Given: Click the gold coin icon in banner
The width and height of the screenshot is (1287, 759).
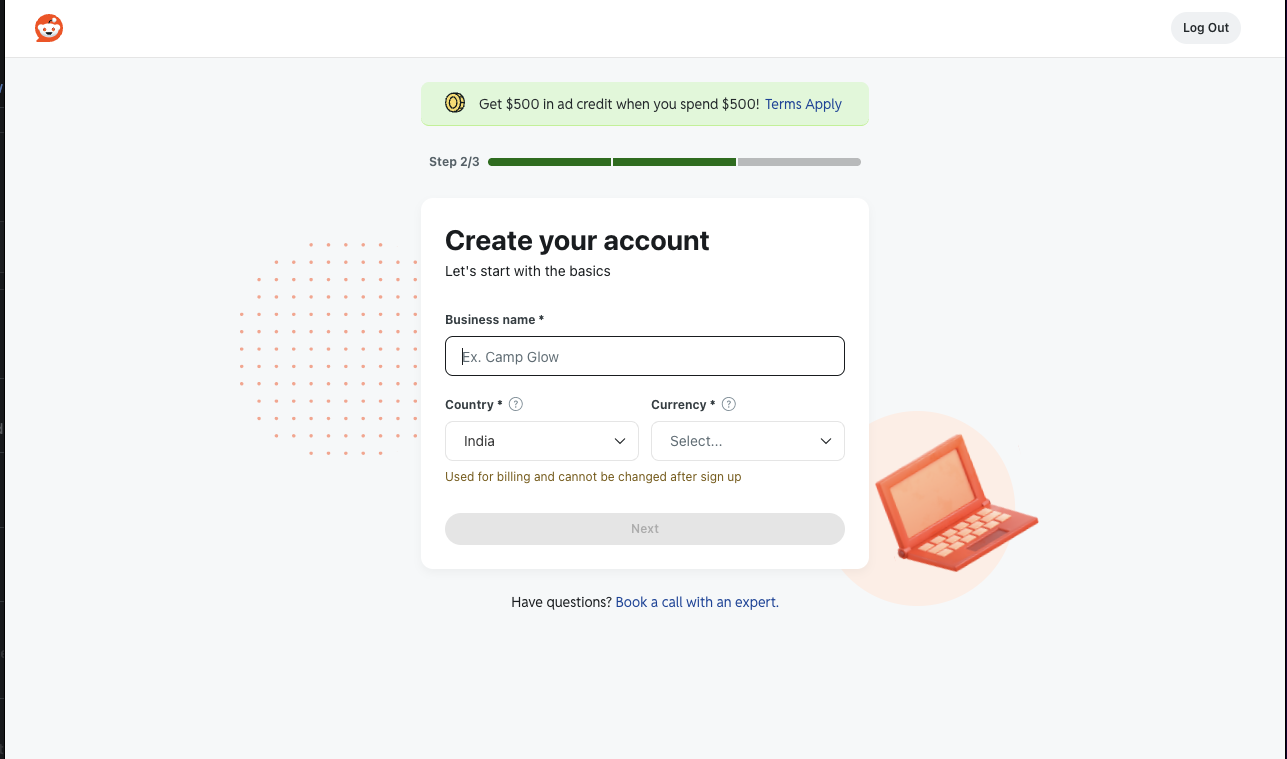Looking at the screenshot, I should [x=455, y=103].
